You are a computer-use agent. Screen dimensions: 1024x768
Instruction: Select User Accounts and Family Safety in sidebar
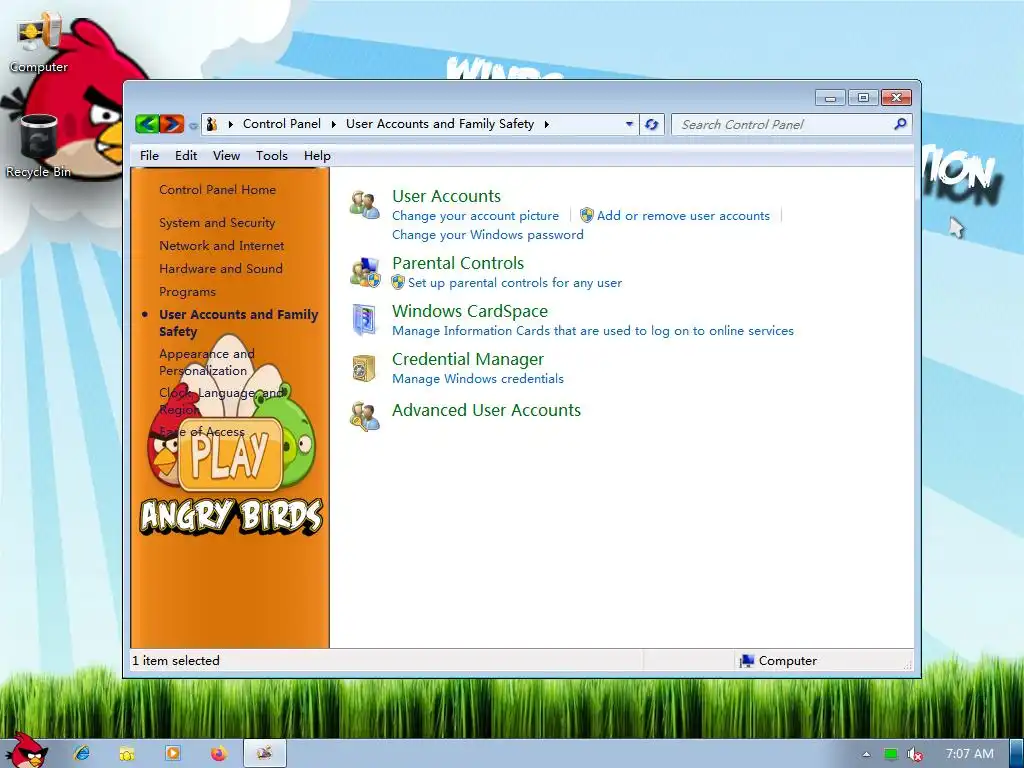(x=238, y=323)
